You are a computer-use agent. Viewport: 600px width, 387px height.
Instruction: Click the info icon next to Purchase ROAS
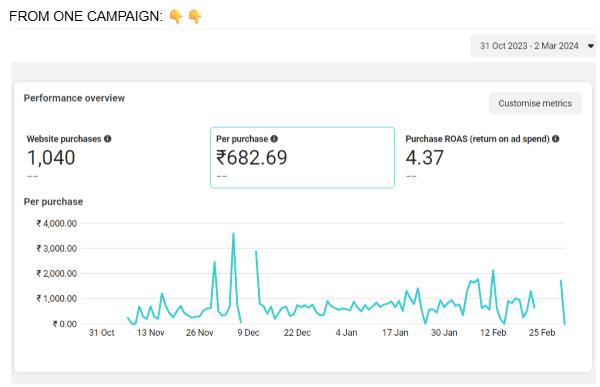[556, 139]
